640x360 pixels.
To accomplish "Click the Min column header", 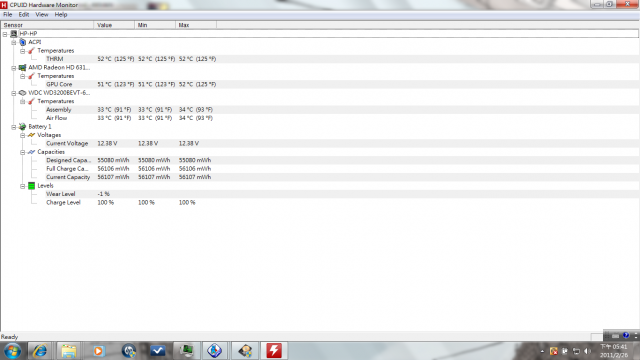I will coord(155,25).
